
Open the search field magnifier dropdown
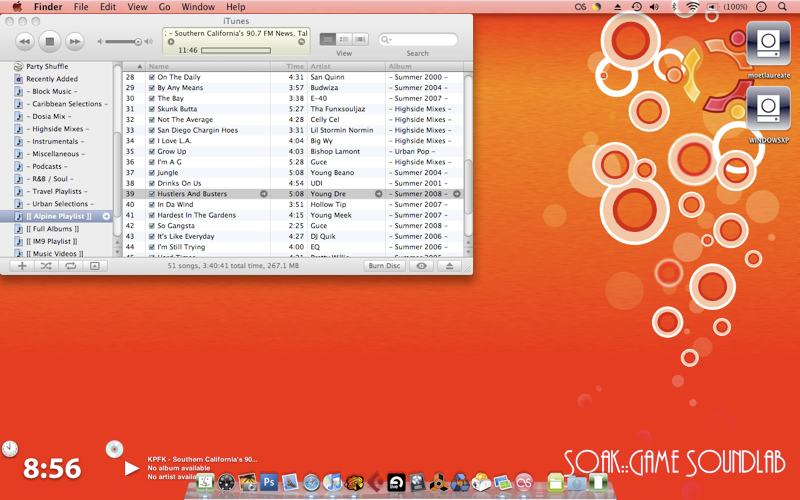387,40
